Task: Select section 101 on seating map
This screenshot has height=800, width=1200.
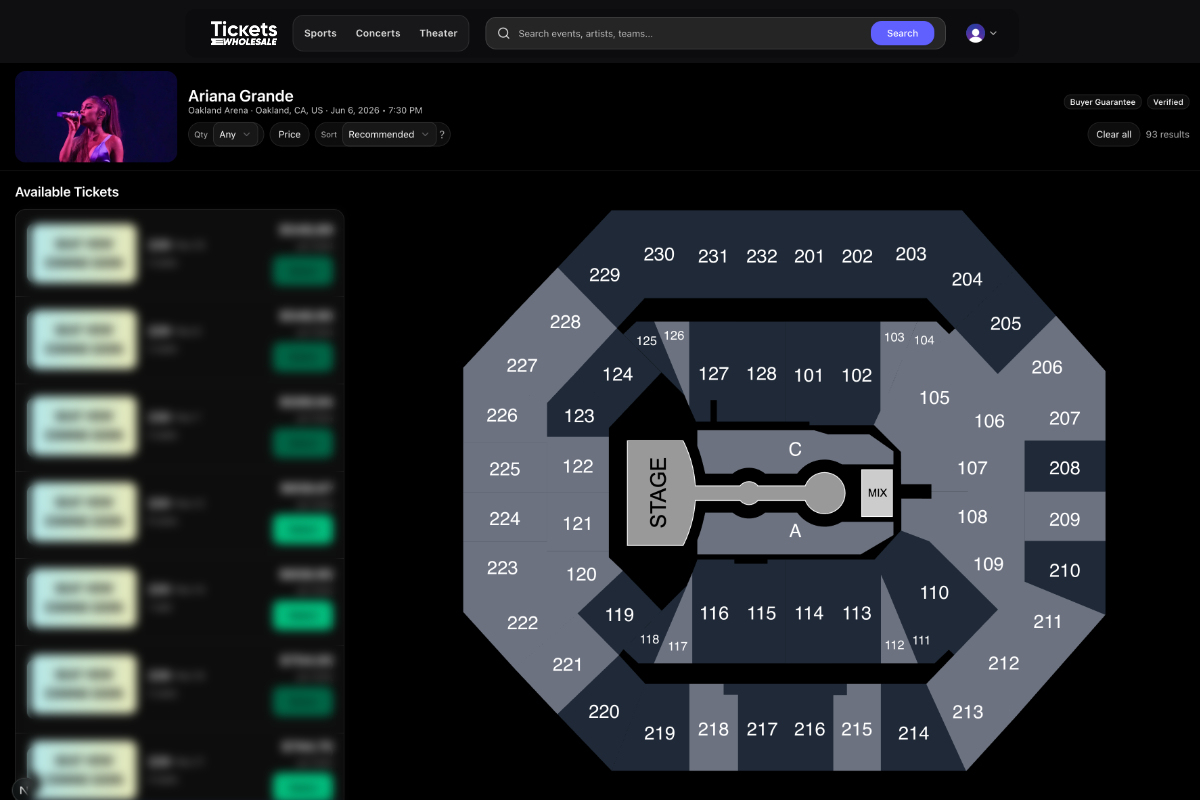Action: (808, 376)
